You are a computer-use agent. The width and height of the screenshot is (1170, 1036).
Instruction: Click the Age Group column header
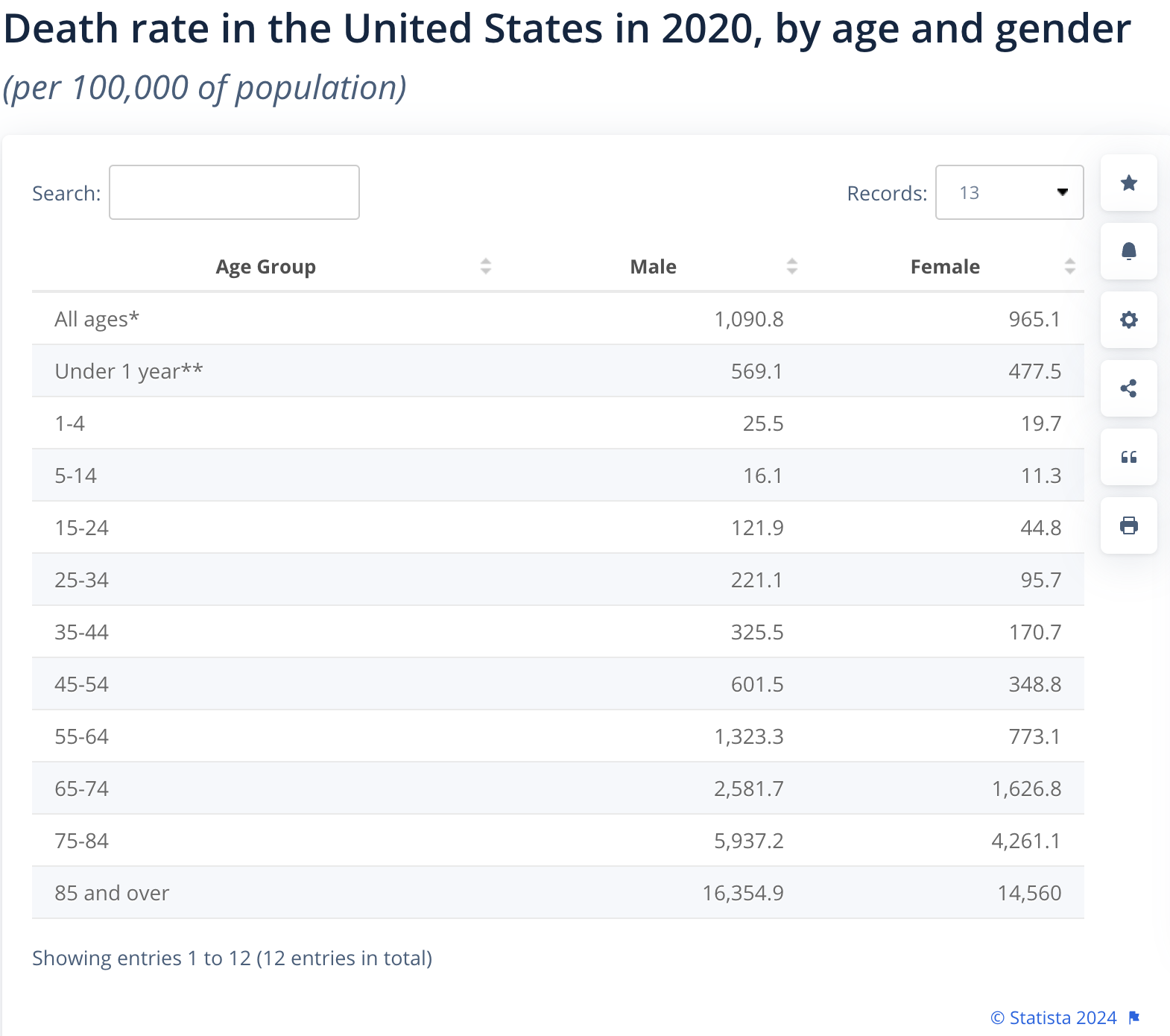pyautogui.click(x=265, y=267)
